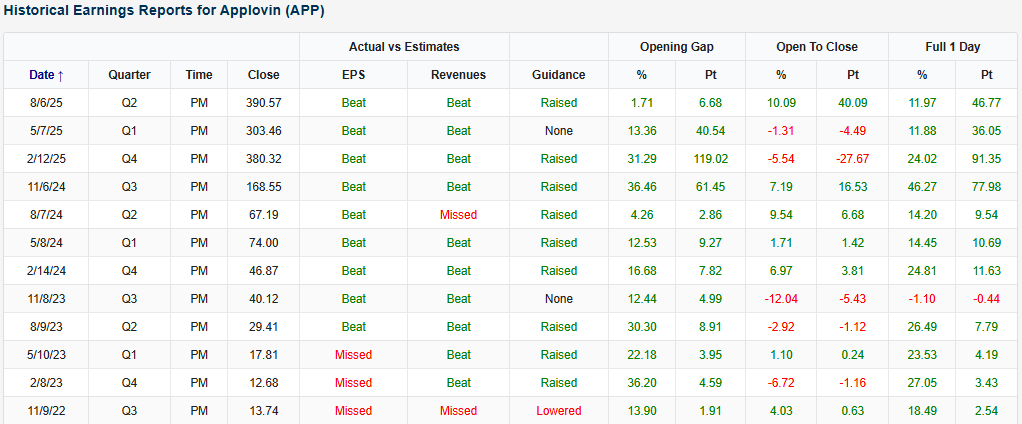Click the Quarter column header

130,75
